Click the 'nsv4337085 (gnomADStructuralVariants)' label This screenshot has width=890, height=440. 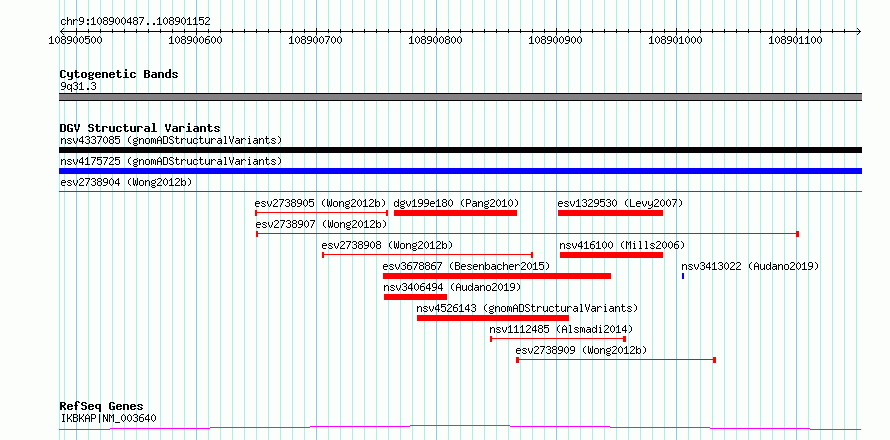point(171,140)
